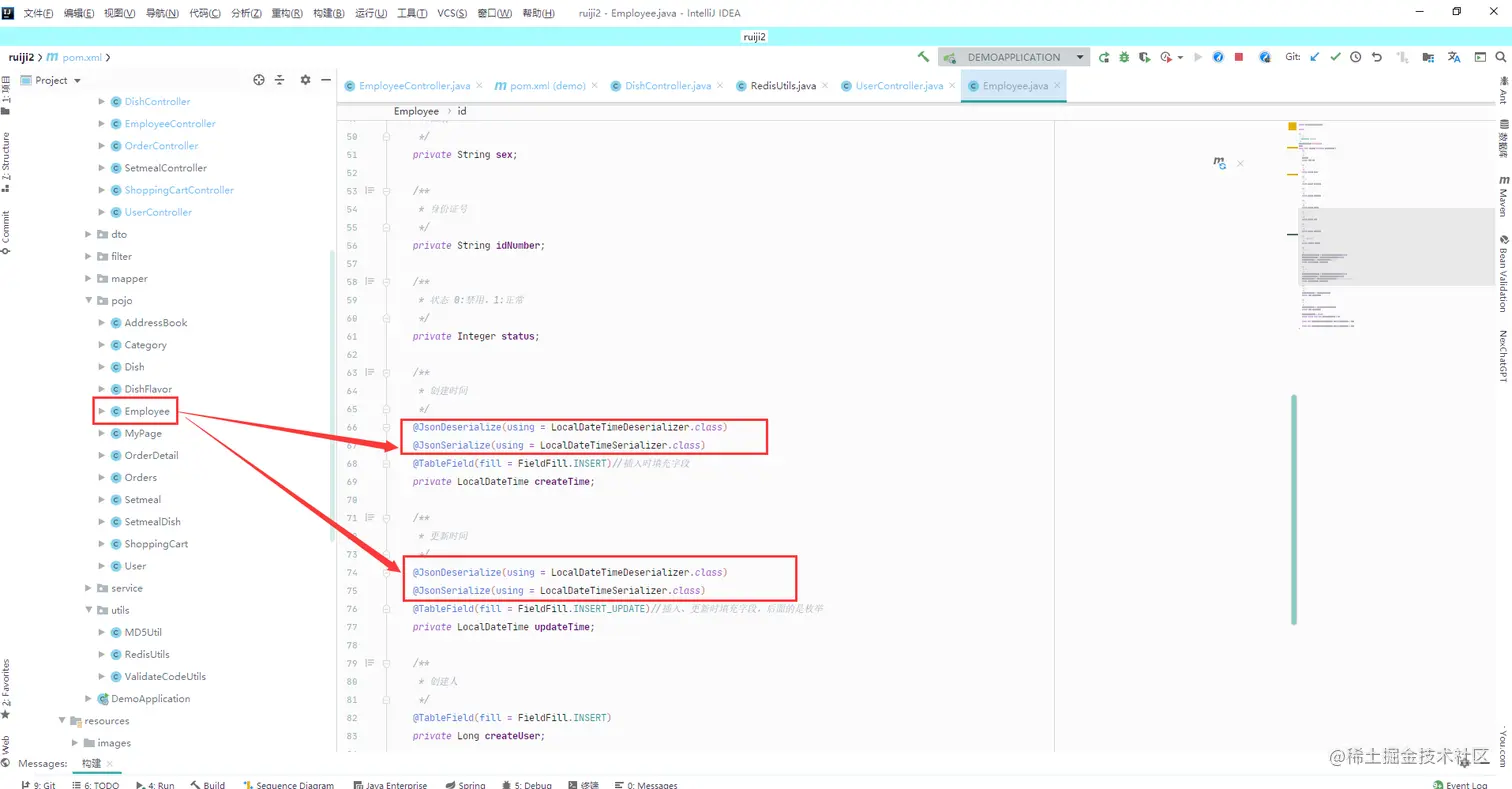The height and width of the screenshot is (789, 1512).
Task: Close the Employee.java tab
Action: (x=1057, y=85)
